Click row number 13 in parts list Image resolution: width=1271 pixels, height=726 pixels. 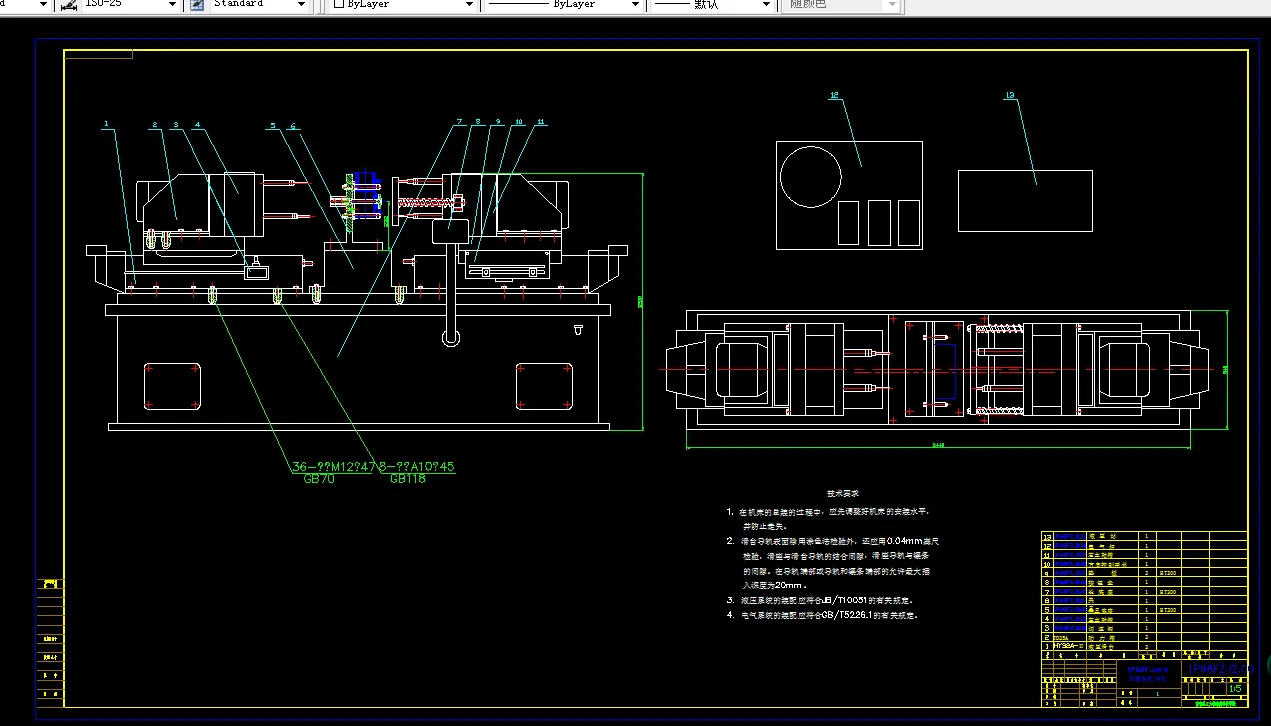pos(1047,537)
